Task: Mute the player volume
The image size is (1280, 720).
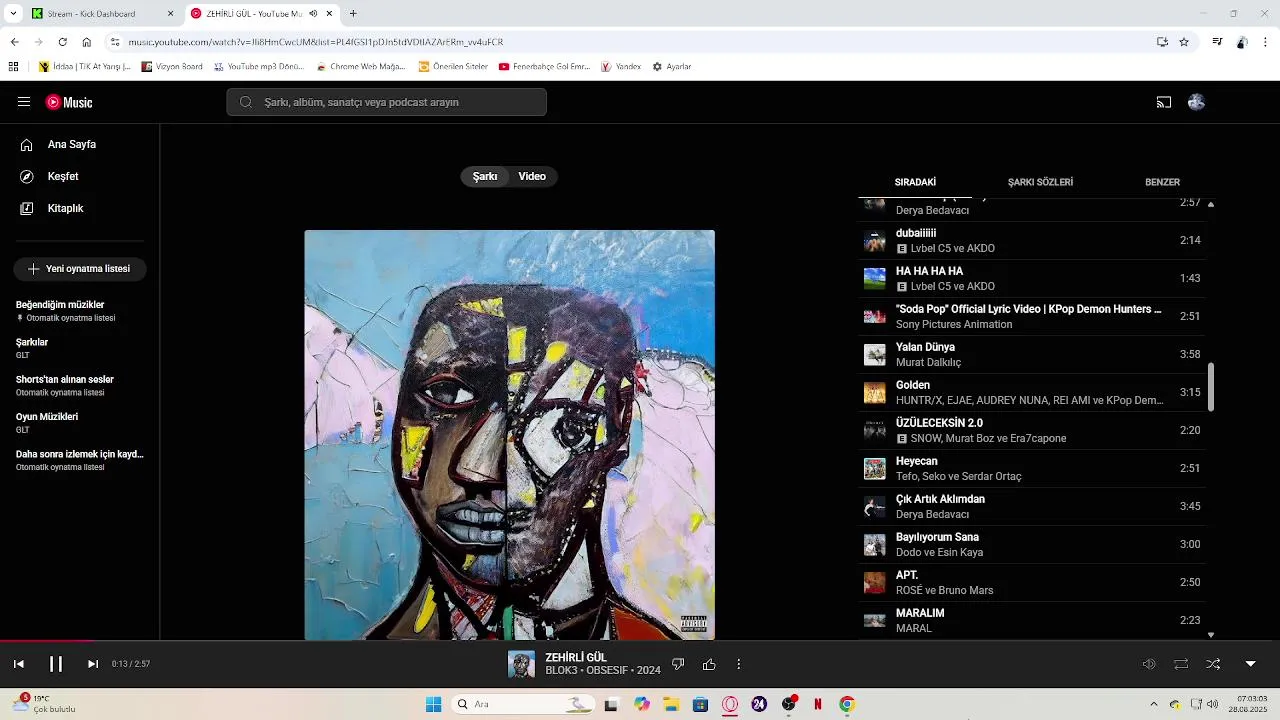Action: pyautogui.click(x=1149, y=664)
